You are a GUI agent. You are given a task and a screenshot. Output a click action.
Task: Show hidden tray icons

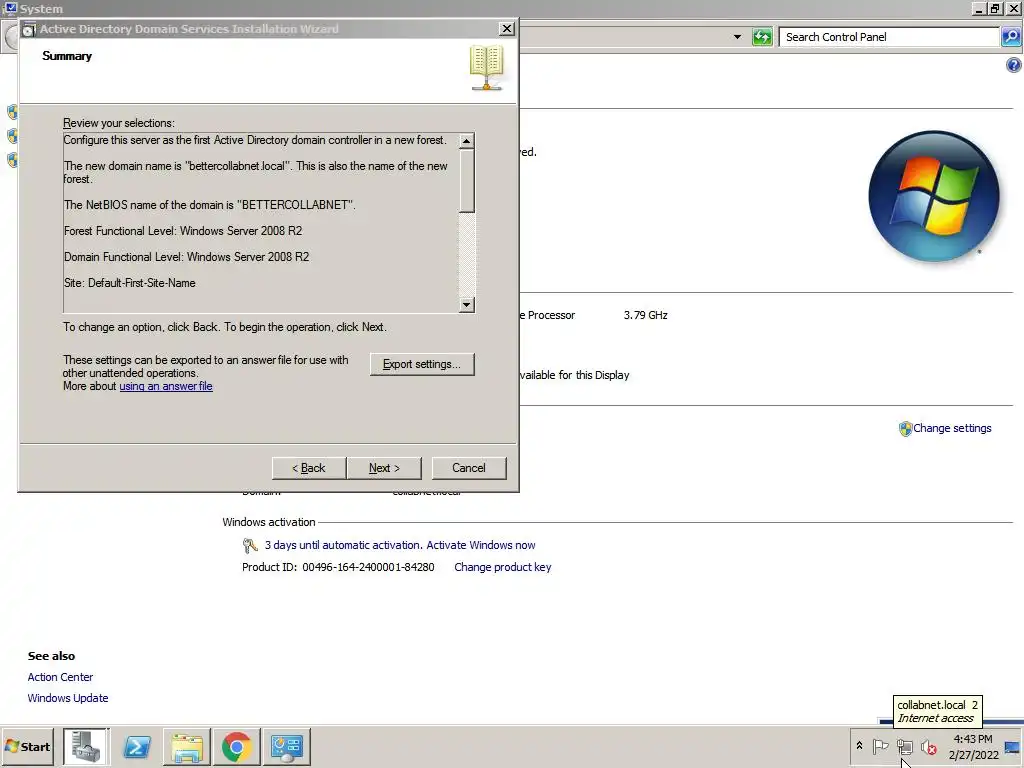click(859, 746)
